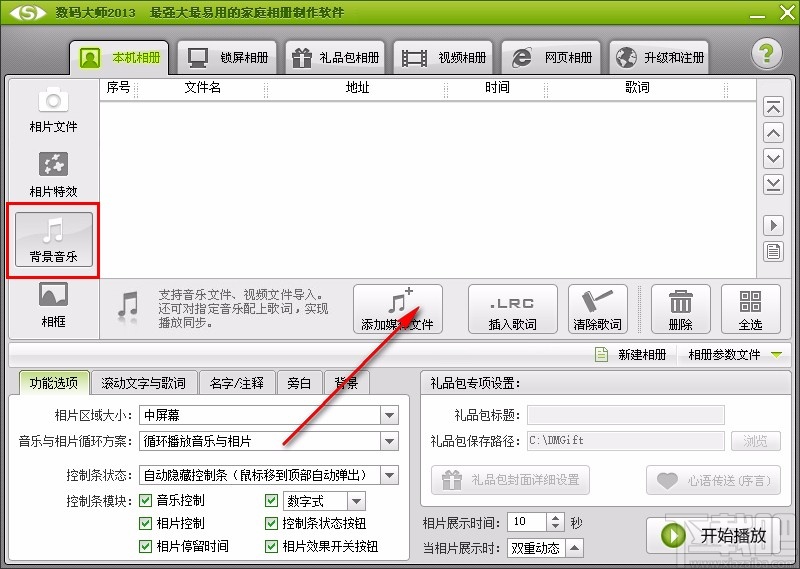This screenshot has height=569, width=800.
Task: Click the 序号 column header
Action: (118, 88)
